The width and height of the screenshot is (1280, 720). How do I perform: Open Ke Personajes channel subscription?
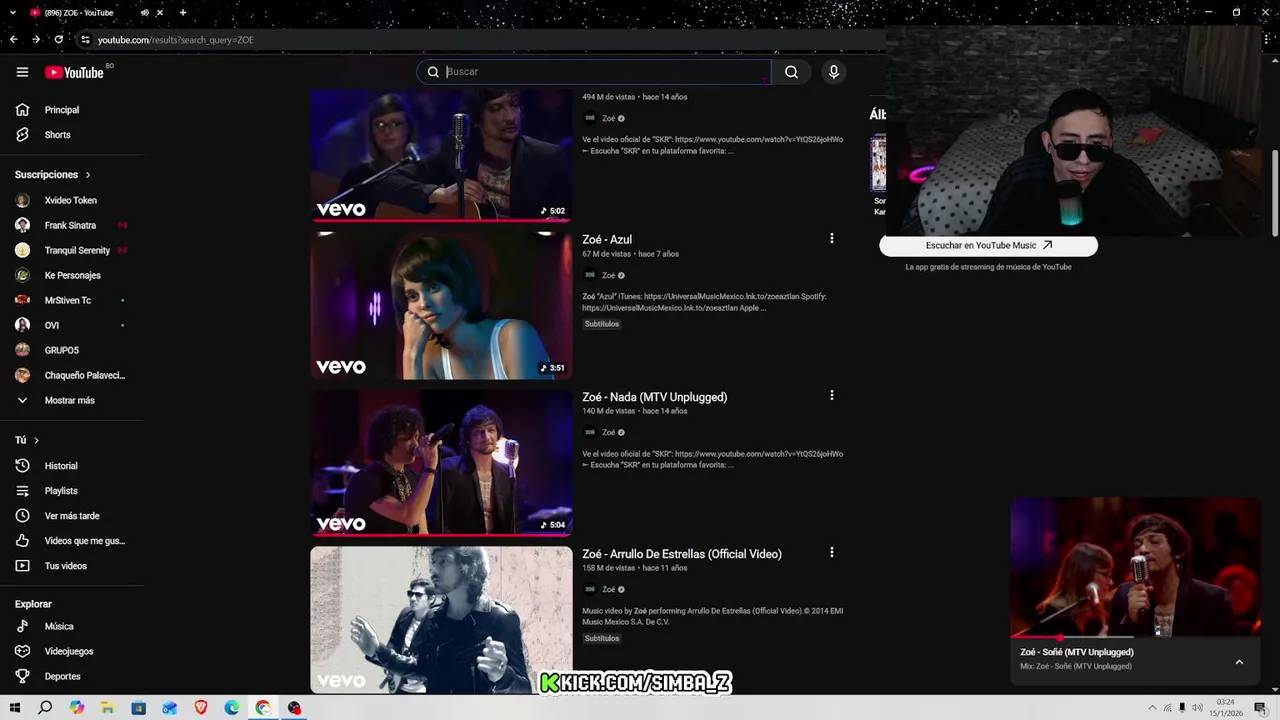72,275
